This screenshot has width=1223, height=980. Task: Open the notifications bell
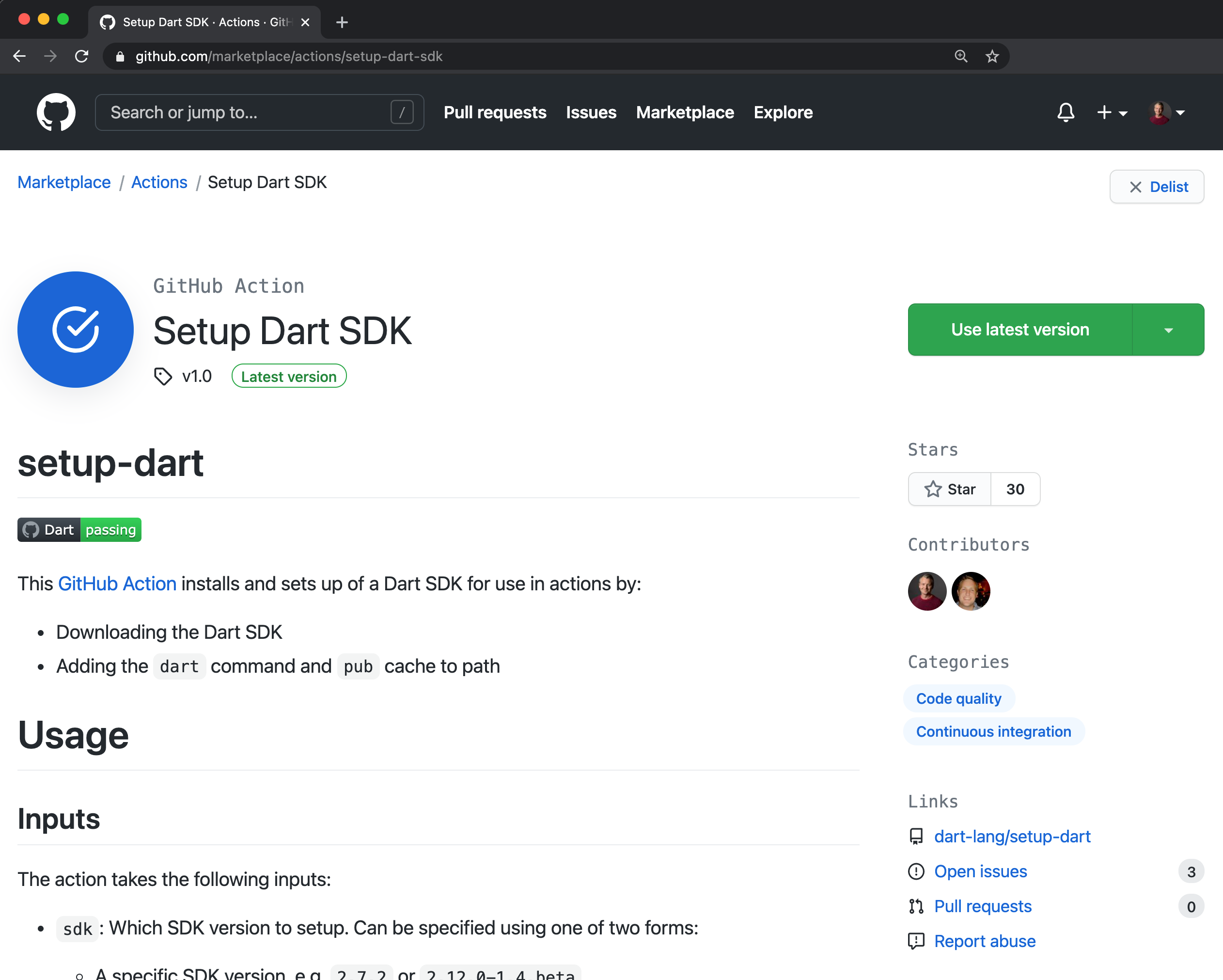[x=1066, y=112]
